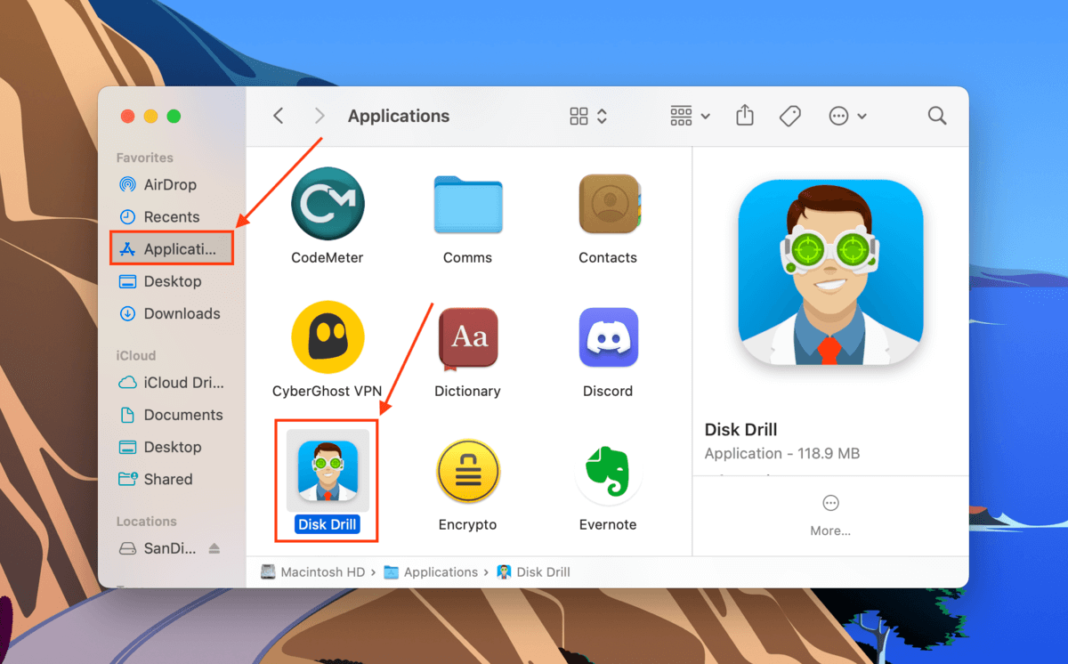Go to Downloads in the sidebar

181,314
